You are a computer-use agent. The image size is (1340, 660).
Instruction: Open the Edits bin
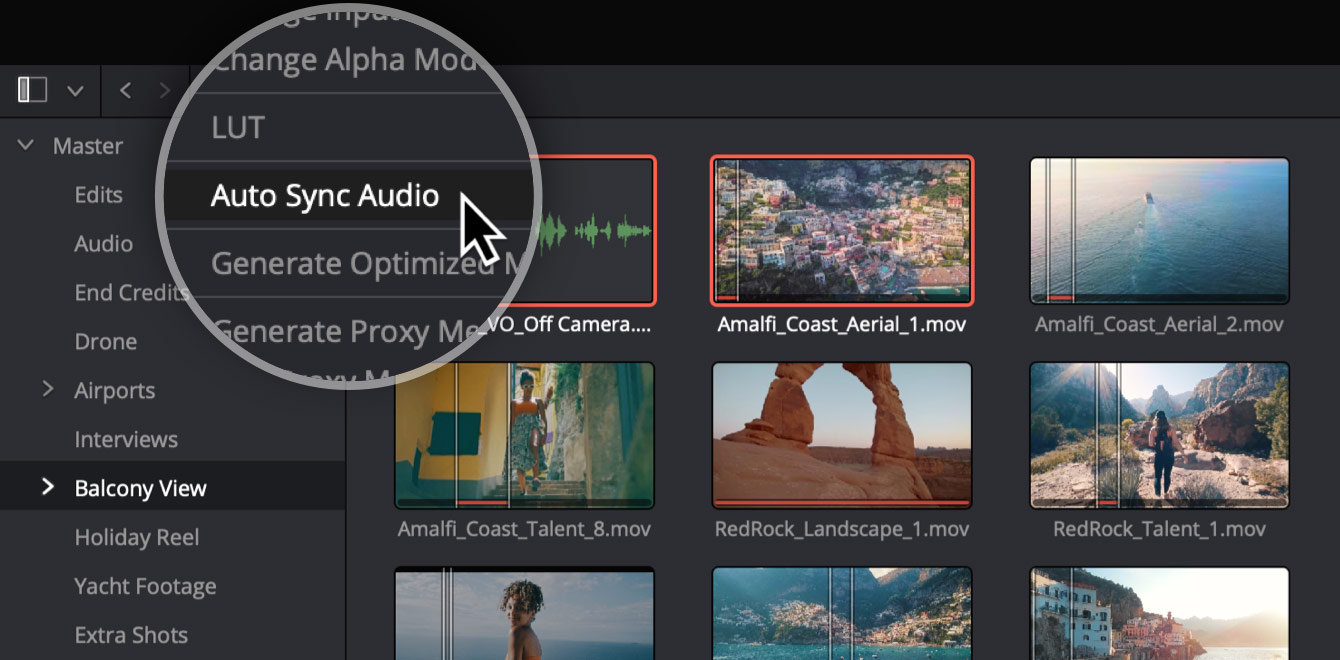click(99, 194)
